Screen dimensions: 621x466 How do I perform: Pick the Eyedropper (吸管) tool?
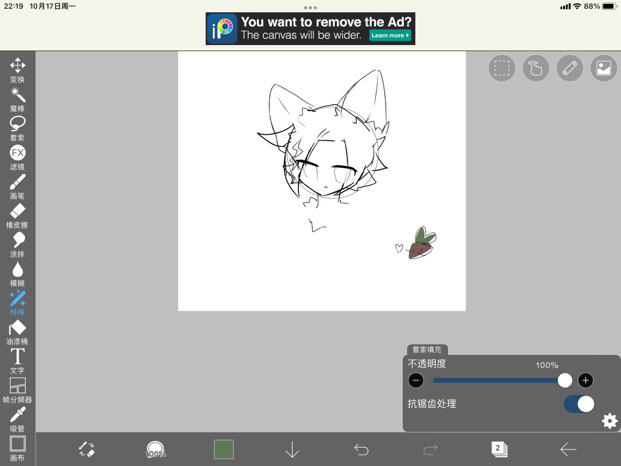click(x=17, y=415)
